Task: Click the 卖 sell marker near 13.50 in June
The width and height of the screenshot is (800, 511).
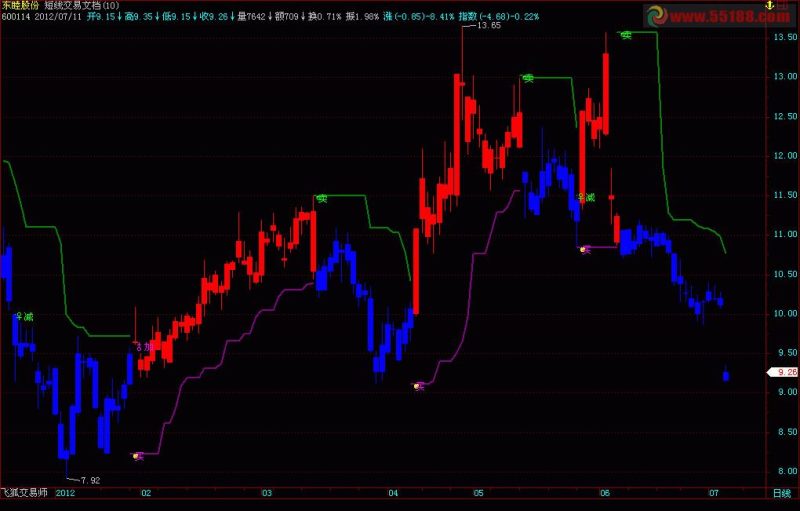Action: pos(626,35)
